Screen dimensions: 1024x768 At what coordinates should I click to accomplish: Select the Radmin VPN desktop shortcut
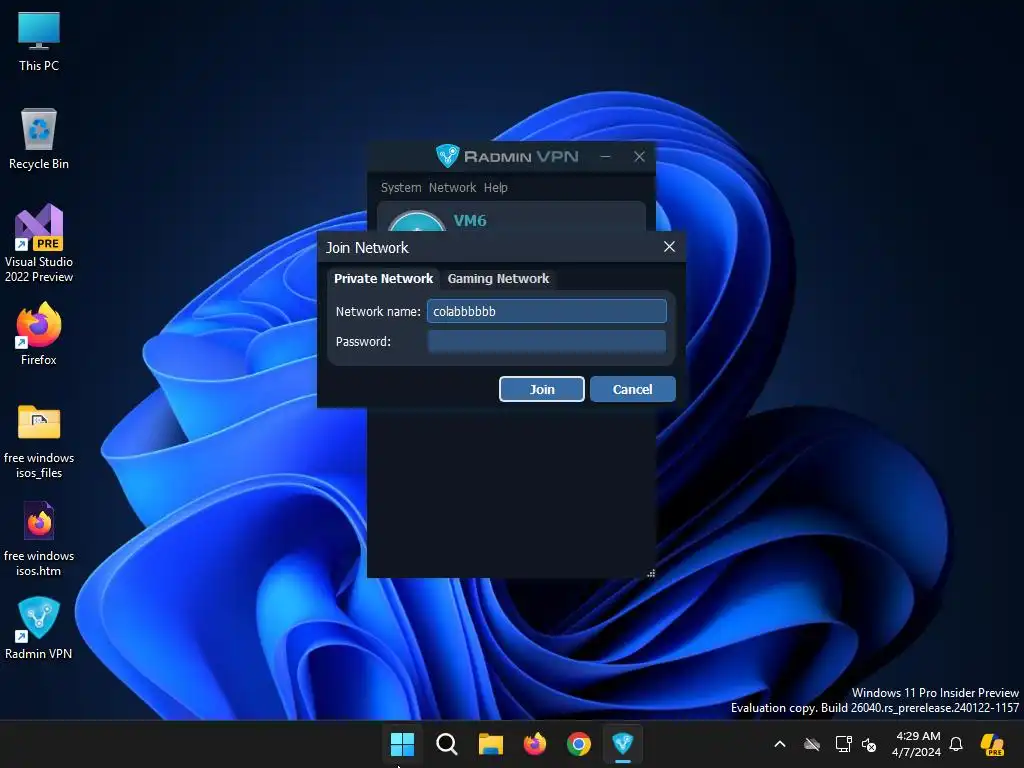point(39,628)
